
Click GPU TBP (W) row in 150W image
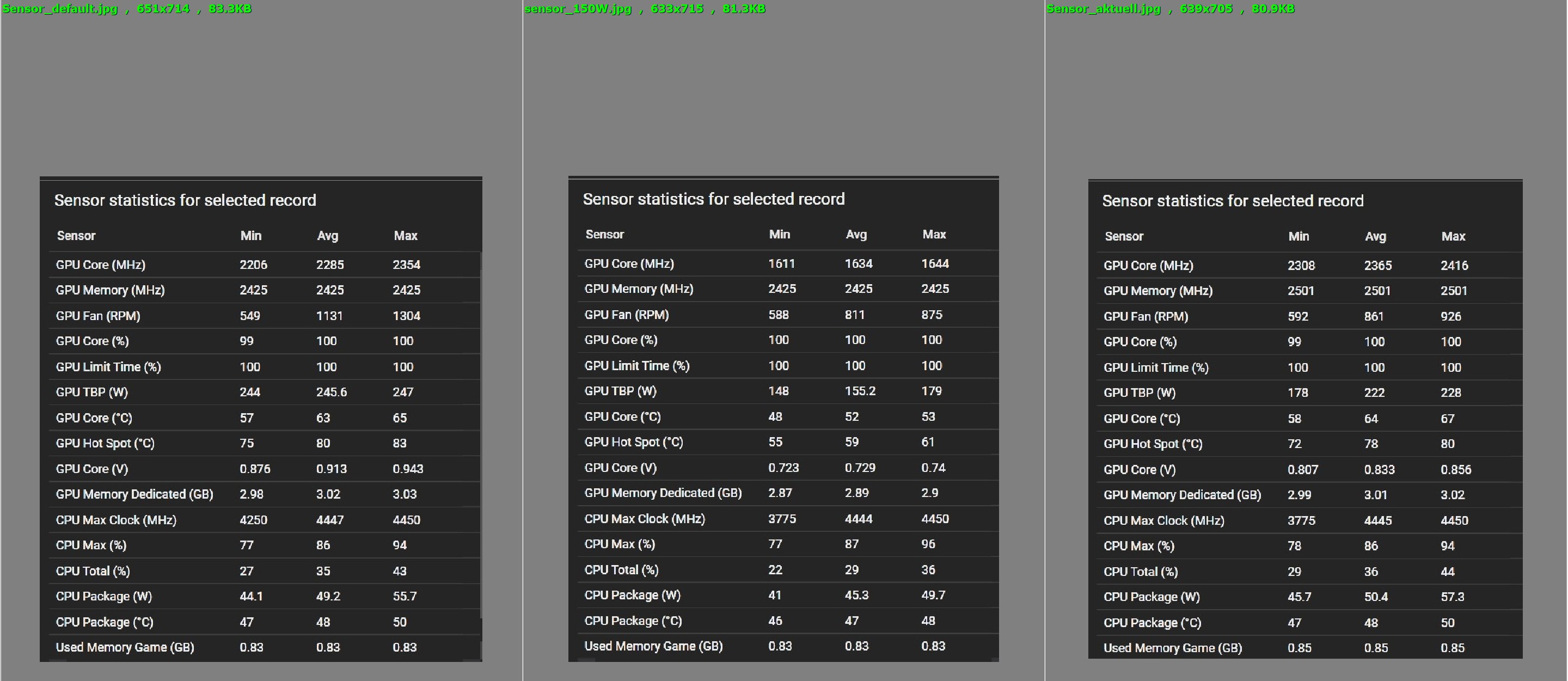coord(620,391)
